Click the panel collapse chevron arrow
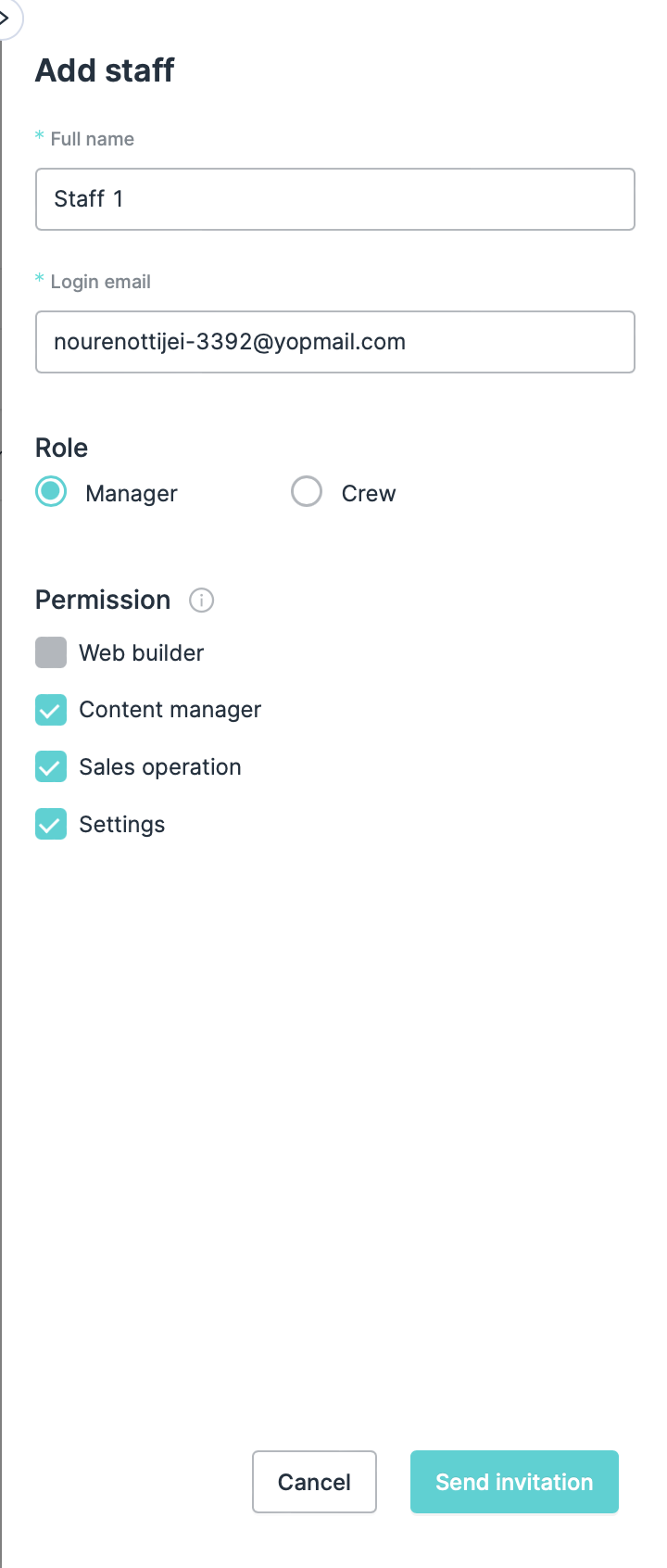Screen dimensions: 667x1568 coord(6,18)
